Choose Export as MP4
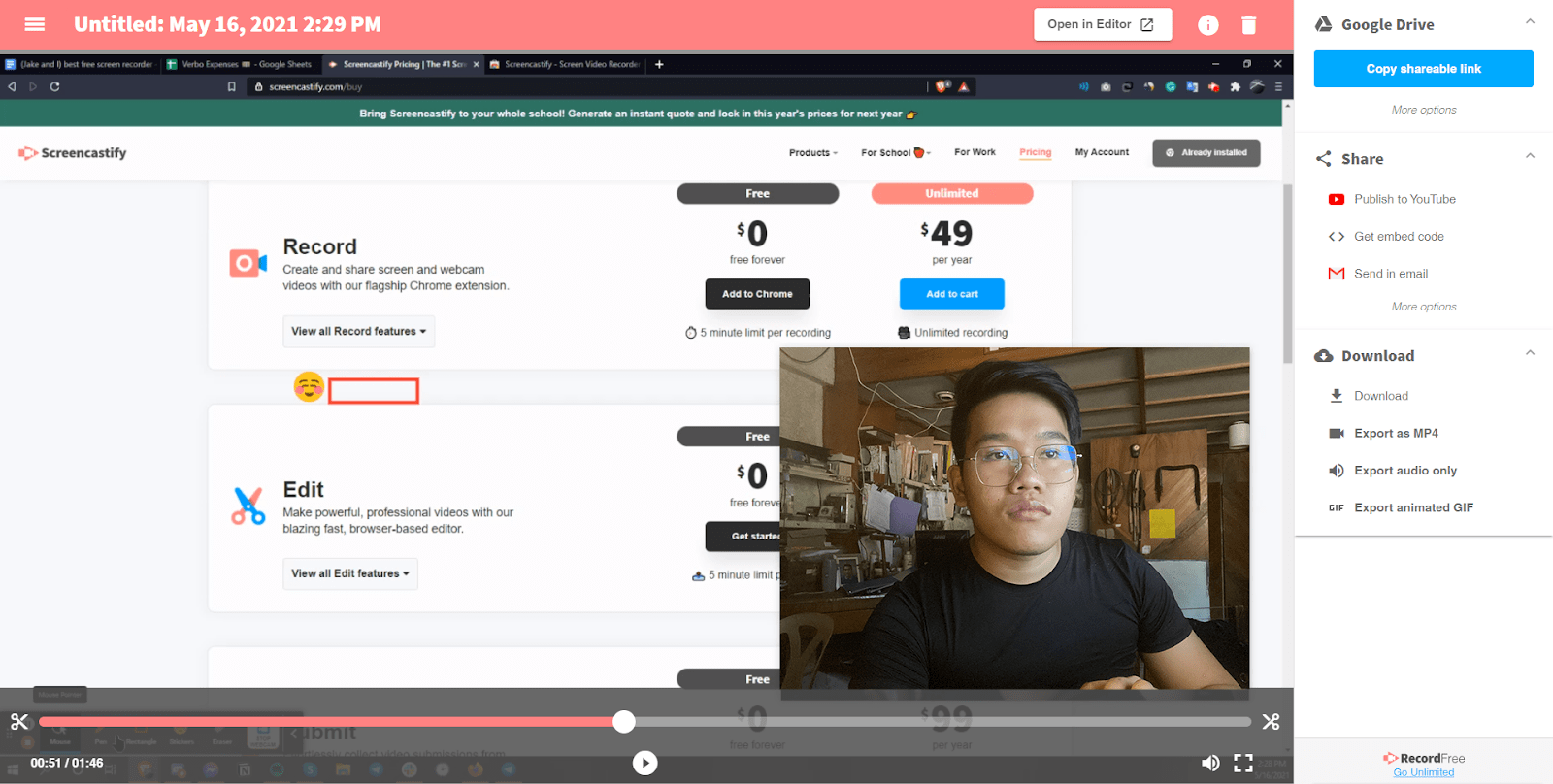Screen dimensions: 1553x784 coord(1396,433)
